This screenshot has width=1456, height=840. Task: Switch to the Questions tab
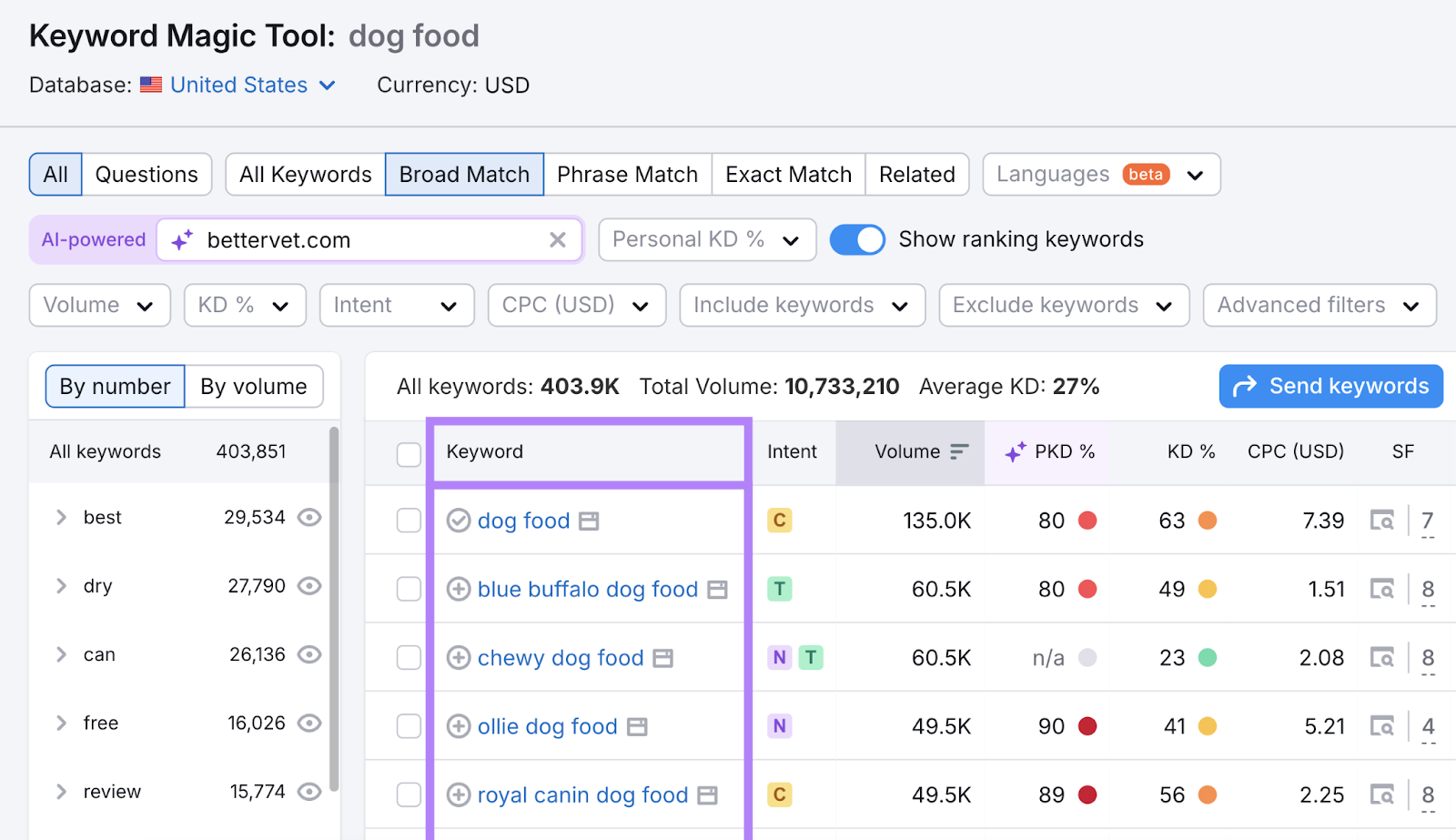tap(147, 174)
